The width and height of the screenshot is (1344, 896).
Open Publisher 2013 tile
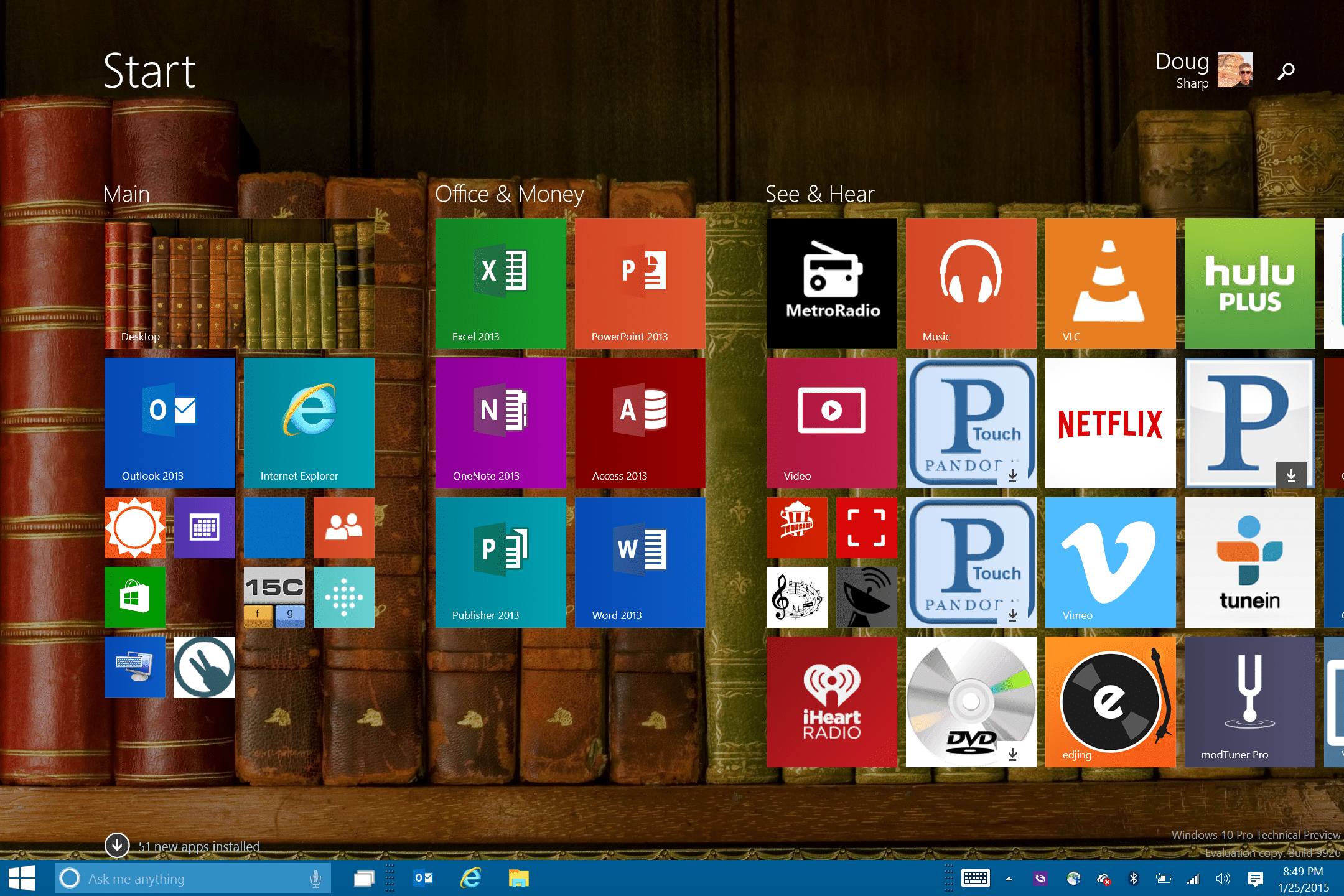501,562
